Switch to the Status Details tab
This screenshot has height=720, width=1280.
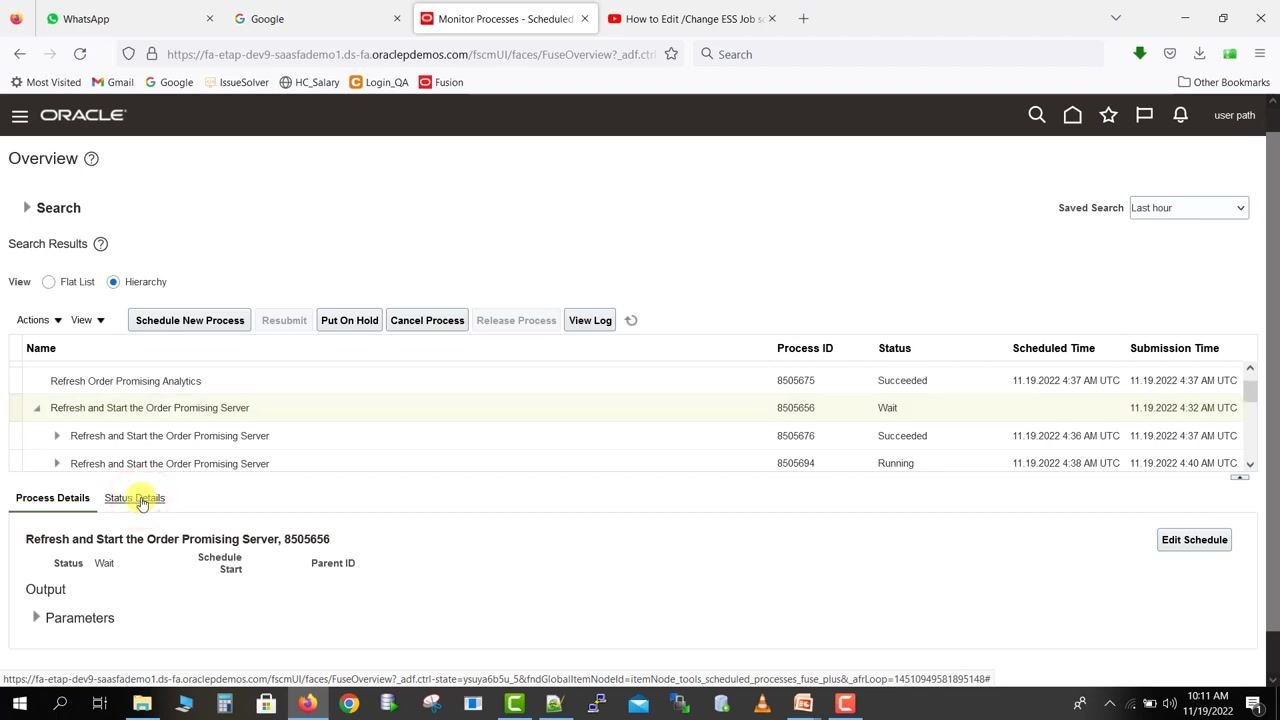pyautogui.click(x=134, y=498)
